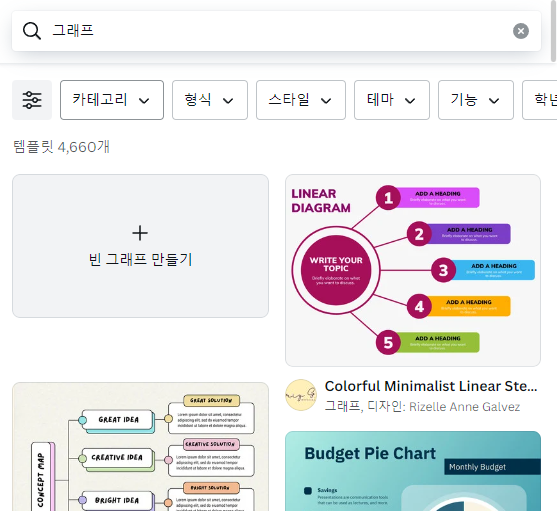This screenshot has height=511, width=557.
Task: Expand the 카테고리 dropdown
Action: pos(112,100)
